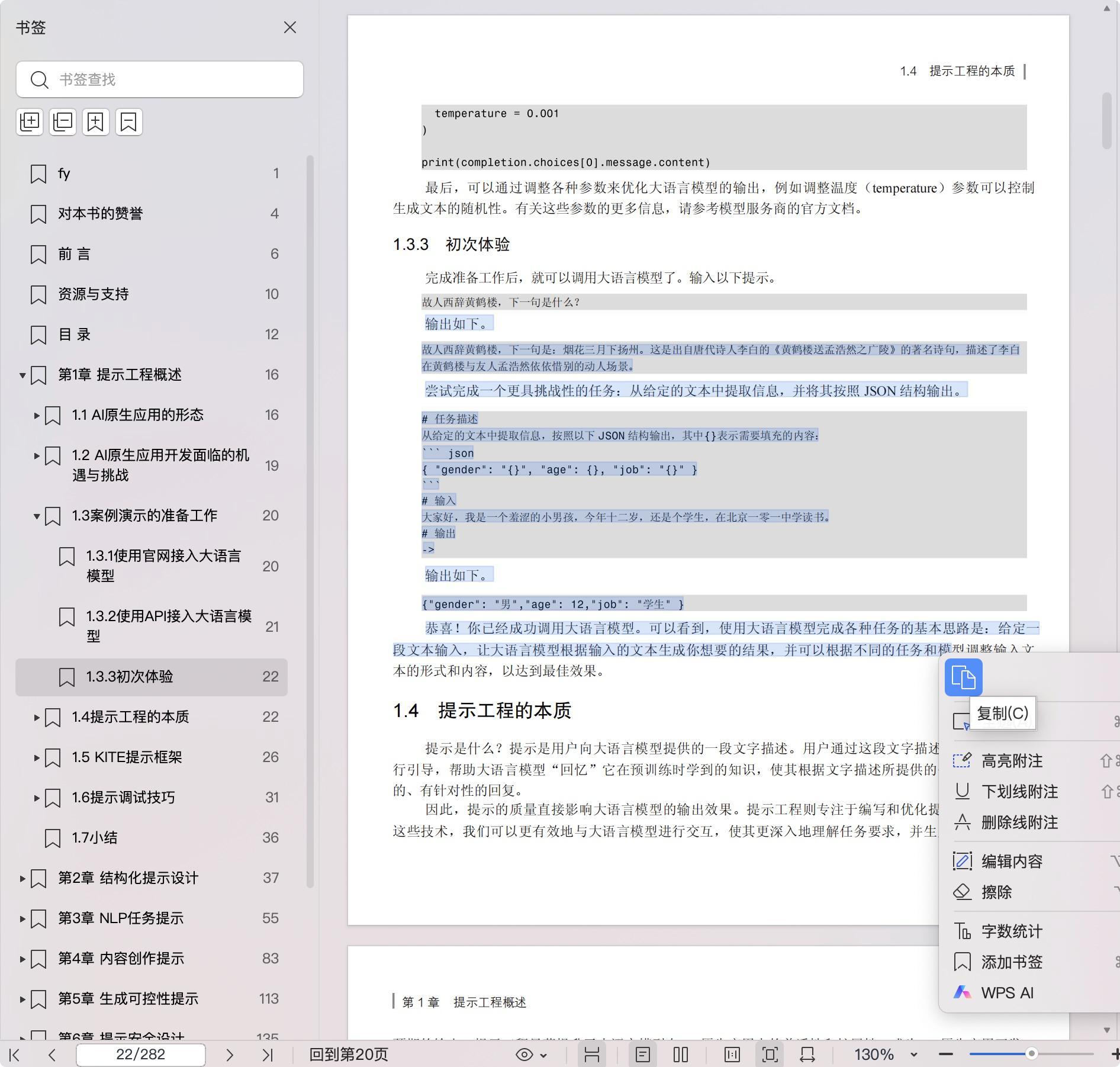Go to the next page arrow
The image size is (1120, 1067).
(x=230, y=1055)
